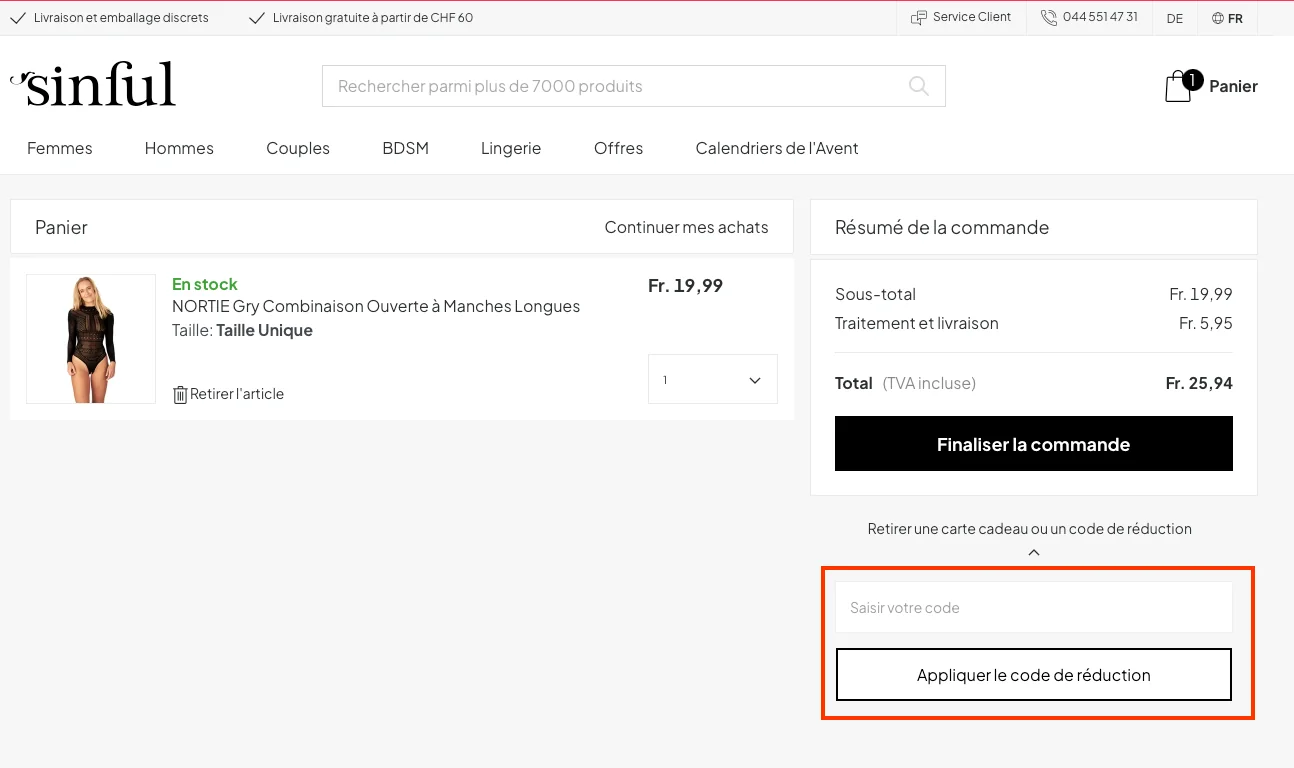Expand 'Retirer une carte cadeau ou un code de réduction'
The height and width of the screenshot is (768, 1294).
pyautogui.click(x=1030, y=528)
